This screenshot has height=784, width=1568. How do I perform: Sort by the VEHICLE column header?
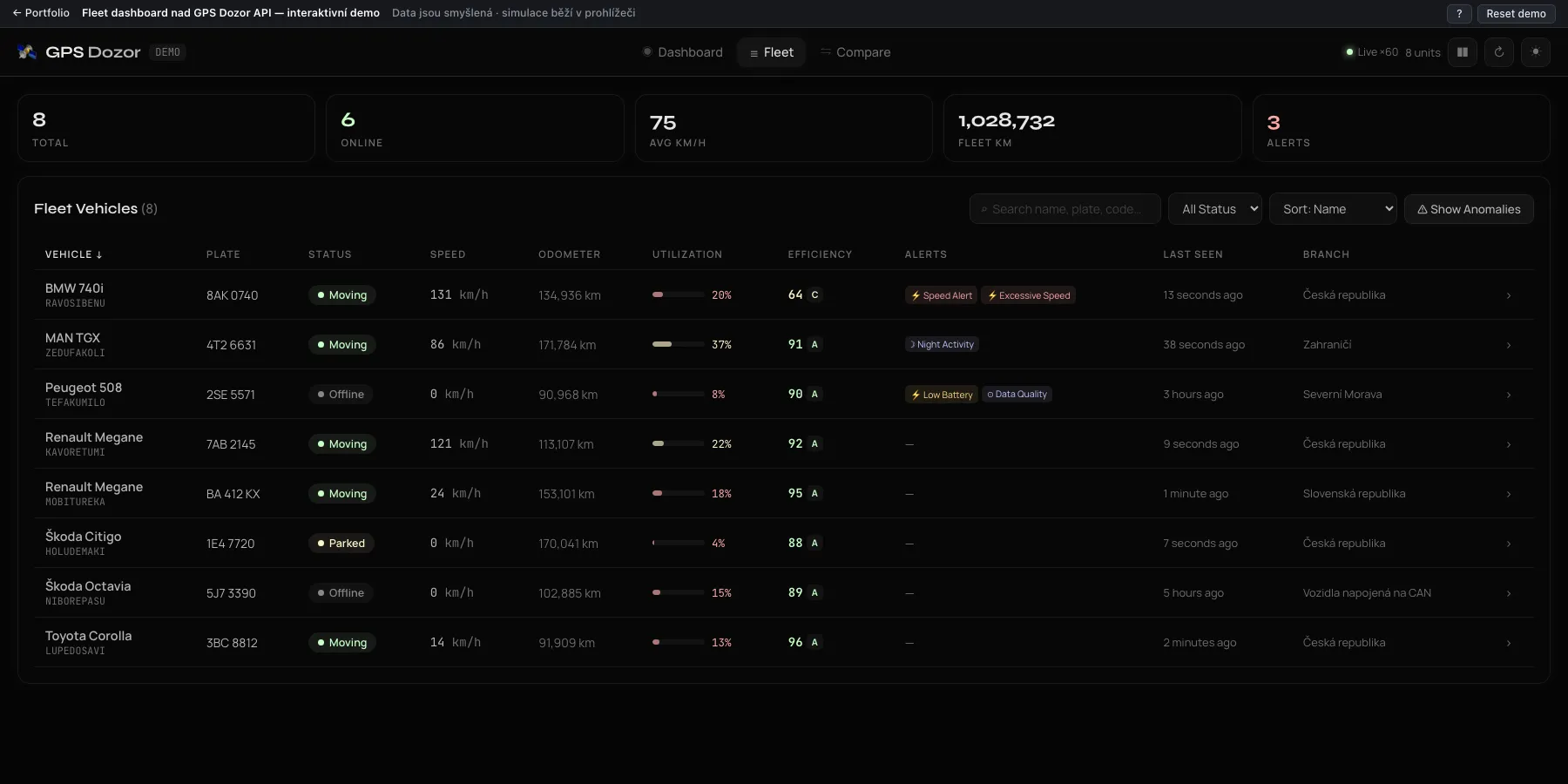tap(74, 254)
